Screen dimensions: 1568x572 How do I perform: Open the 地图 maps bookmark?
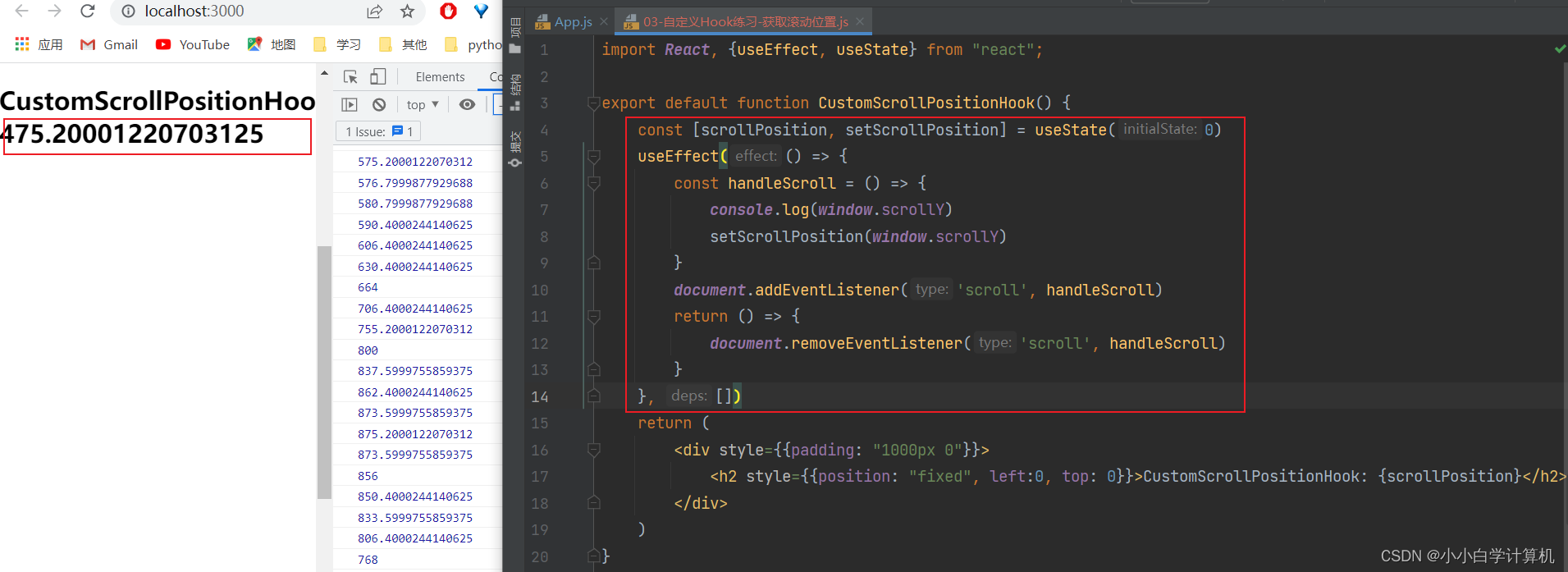pos(272,44)
